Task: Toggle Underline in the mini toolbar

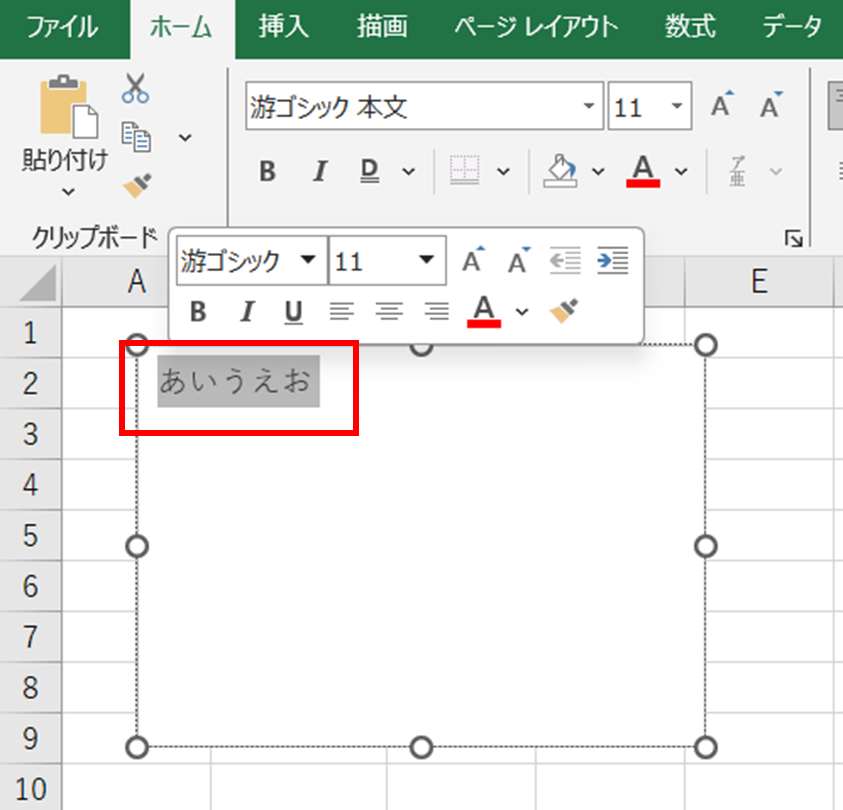Action: pos(293,312)
